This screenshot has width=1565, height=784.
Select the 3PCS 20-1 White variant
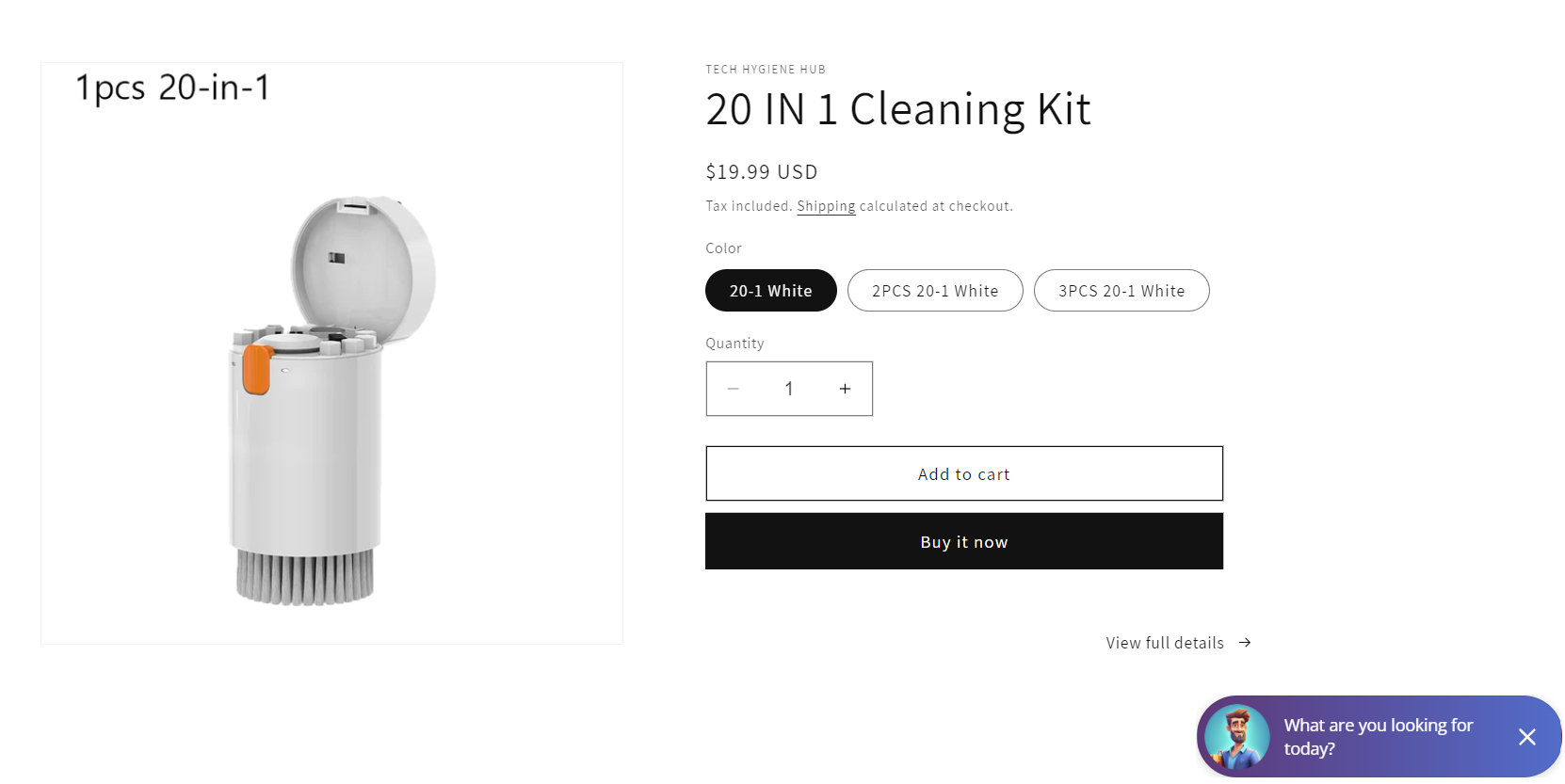[1121, 290]
